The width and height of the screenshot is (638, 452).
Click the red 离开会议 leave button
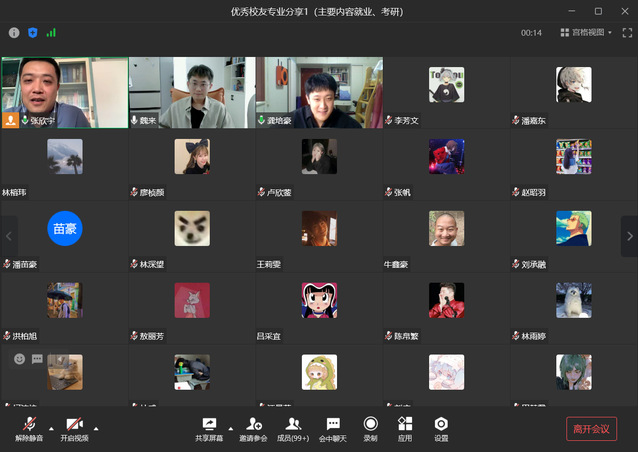[x=591, y=429]
